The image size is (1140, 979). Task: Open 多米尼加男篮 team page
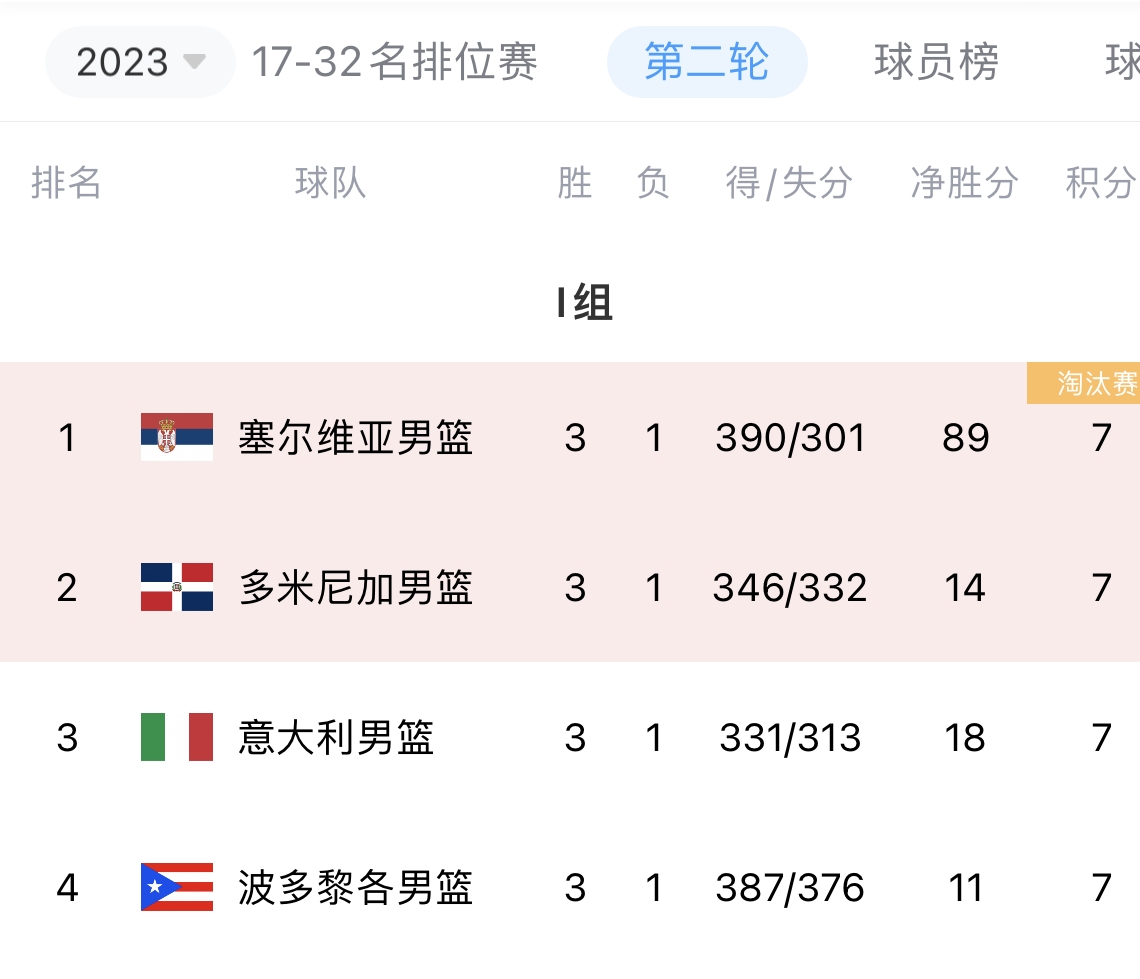point(356,587)
